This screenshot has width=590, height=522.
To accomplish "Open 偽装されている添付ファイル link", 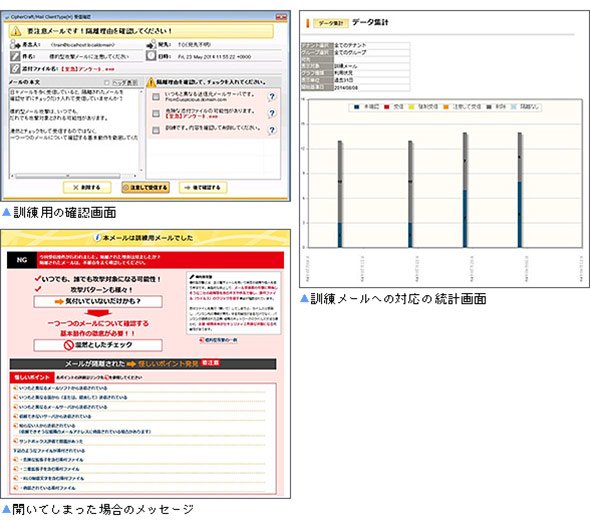I will pos(47,488).
